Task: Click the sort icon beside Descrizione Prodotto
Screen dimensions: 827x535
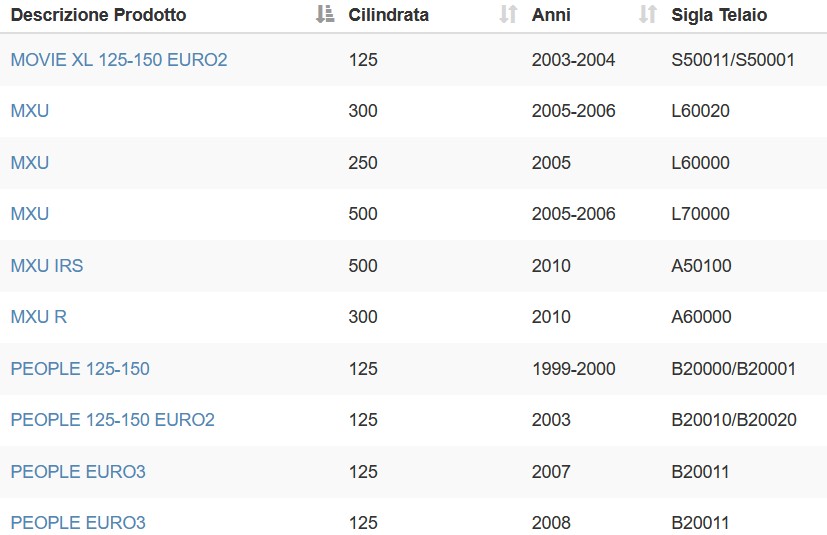Action: pyautogui.click(x=325, y=14)
